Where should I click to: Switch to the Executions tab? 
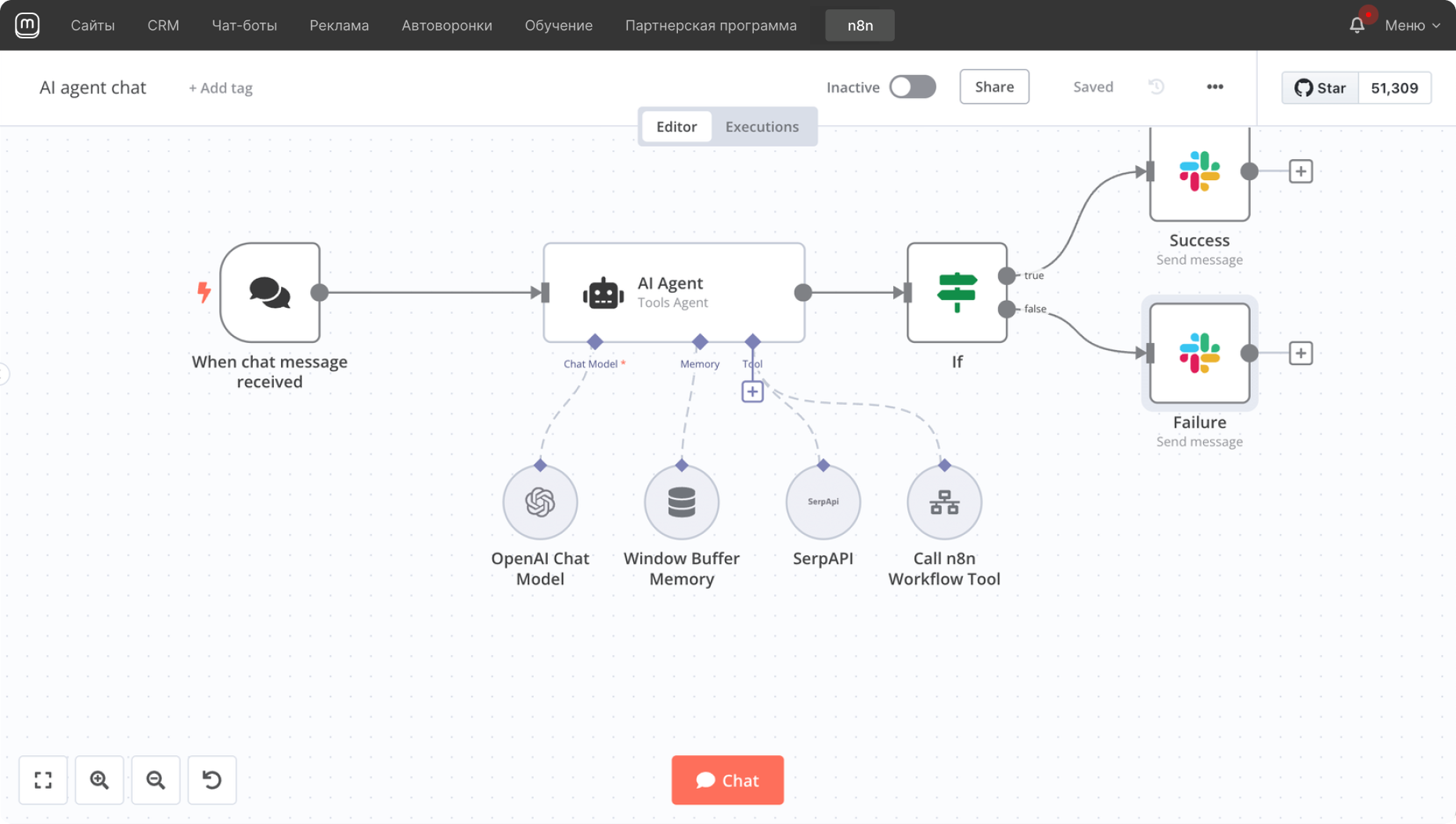click(762, 127)
